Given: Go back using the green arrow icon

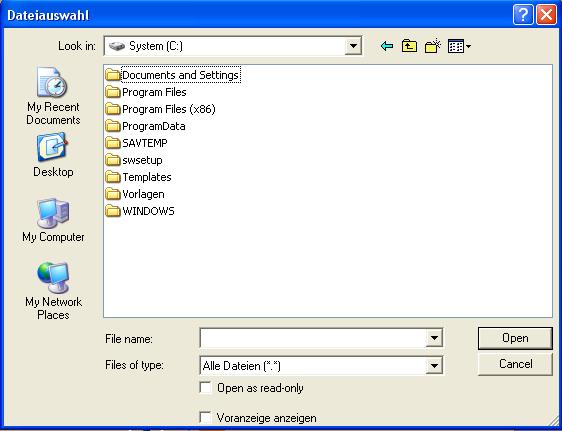Looking at the screenshot, I should [387, 46].
